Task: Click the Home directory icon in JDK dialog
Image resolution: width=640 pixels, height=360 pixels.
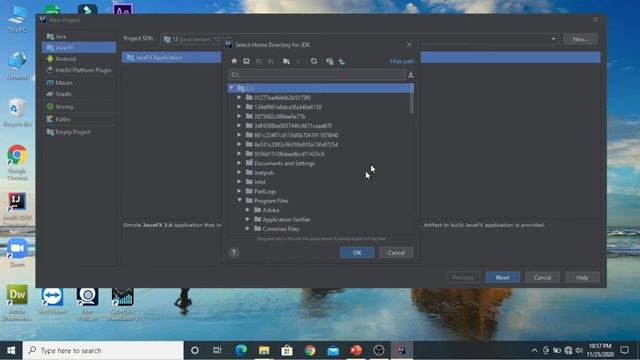Action: point(234,61)
